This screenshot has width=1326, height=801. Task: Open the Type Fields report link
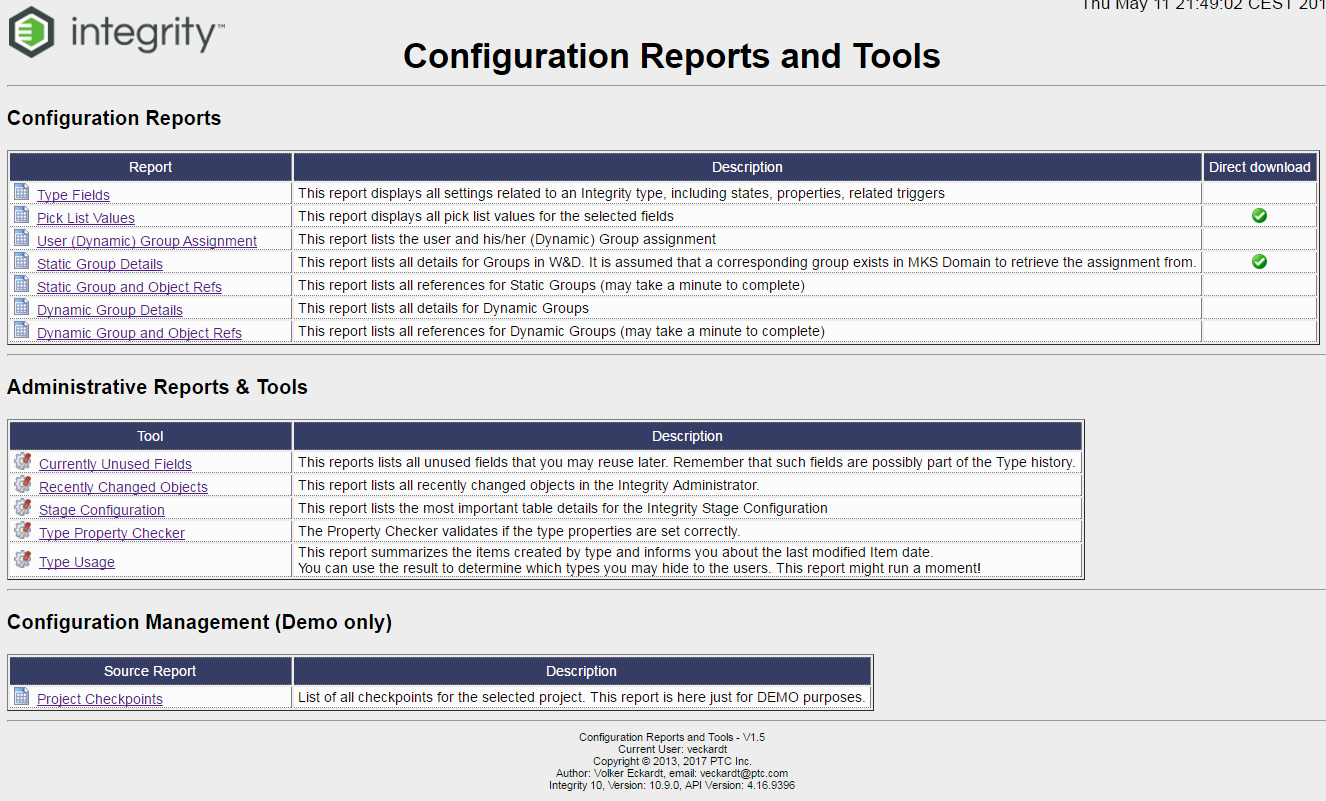tap(73, 195)
